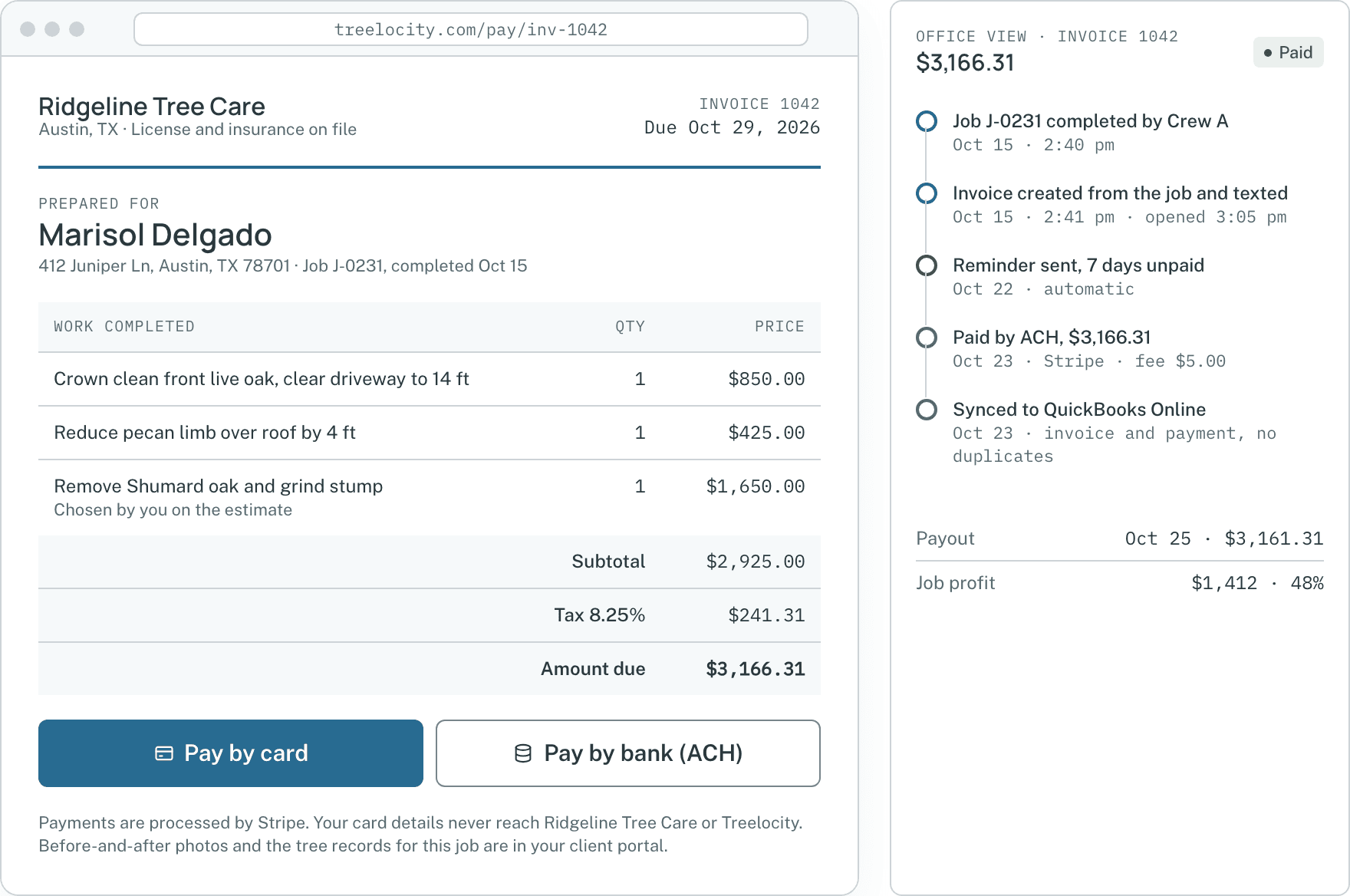
Task: Click the Oct 23 · Stripe · fee $5.00 detail
Action: click(x=1089, y=361)
